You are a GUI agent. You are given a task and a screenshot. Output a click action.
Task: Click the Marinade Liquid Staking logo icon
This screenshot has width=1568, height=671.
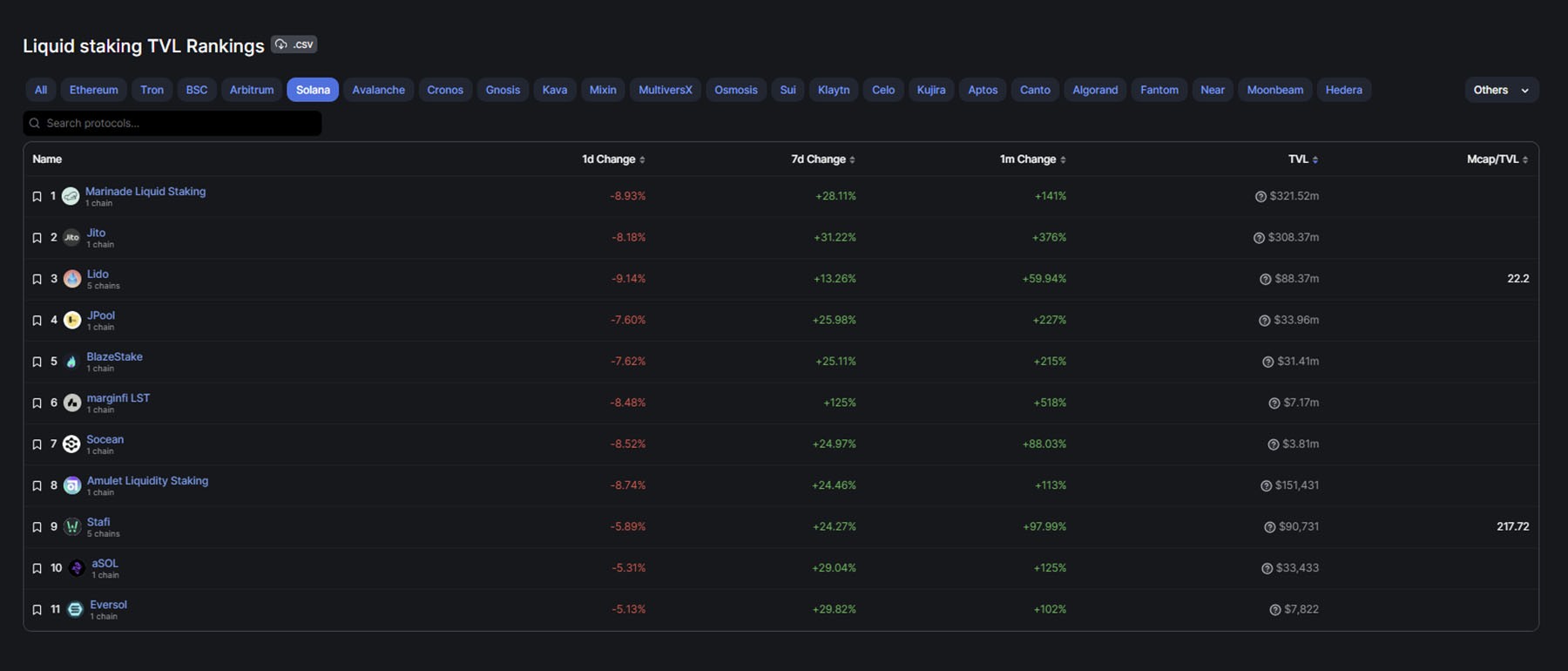(71, 196)
